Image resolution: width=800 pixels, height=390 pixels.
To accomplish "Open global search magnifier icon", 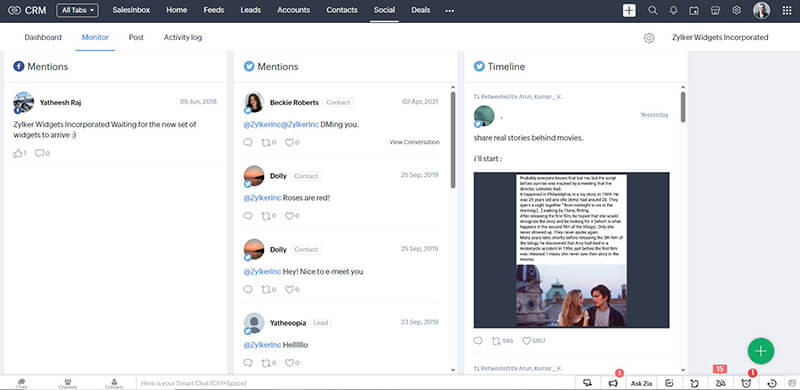I will pyautogui.click(x=653, y=10).
